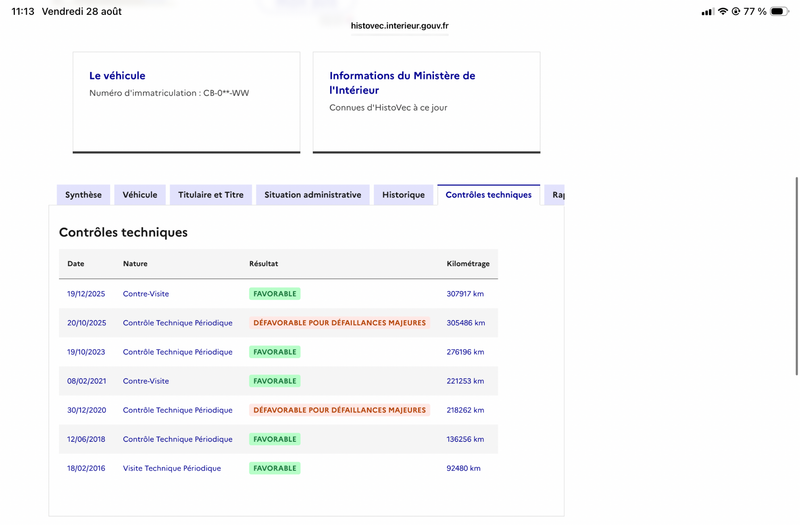Click Contre-Visite in the 08/02/2021 row

pos(146,381)
